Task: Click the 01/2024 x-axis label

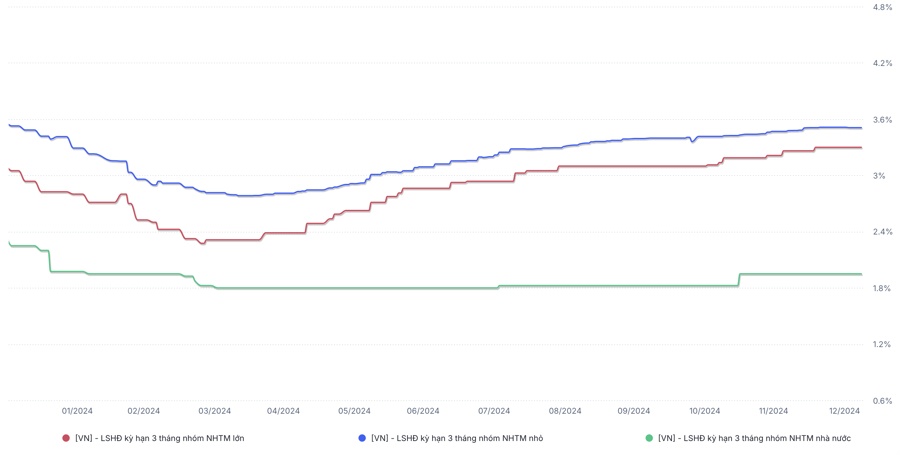Action: [x=77, y=411]
